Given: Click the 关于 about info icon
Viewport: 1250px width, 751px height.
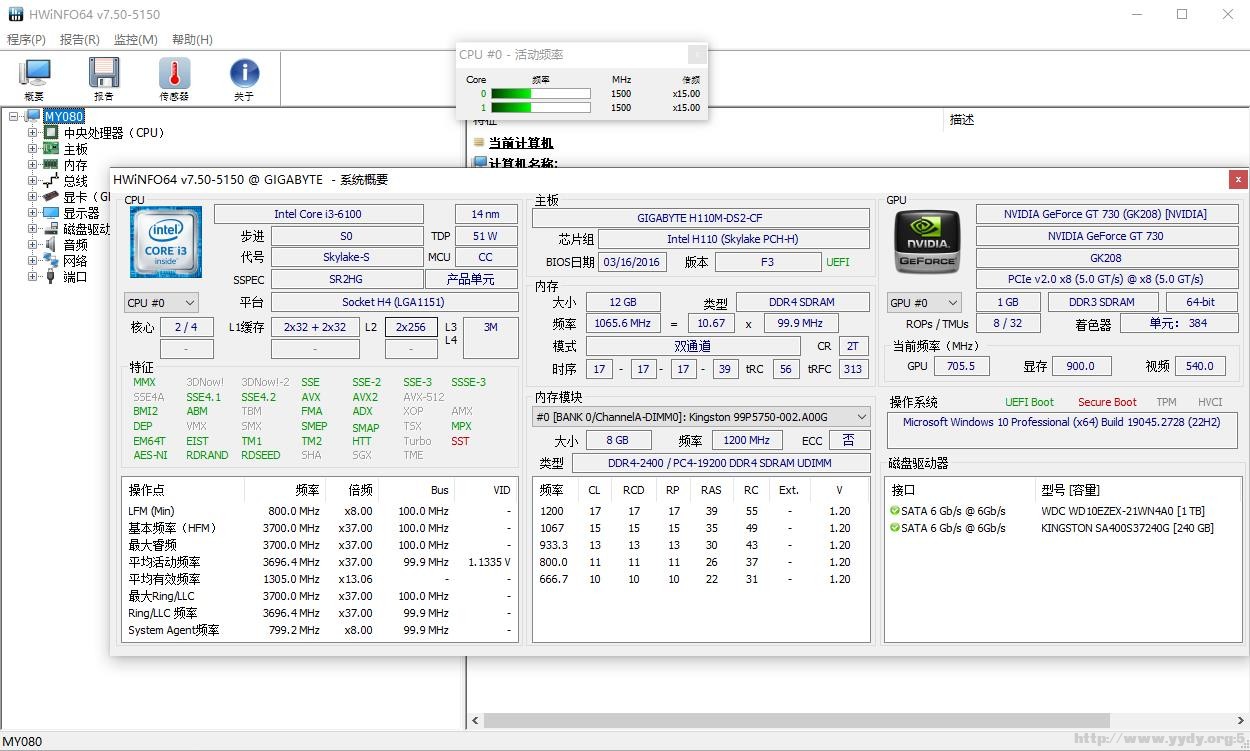Looking at the screenshot, I should [x=244, y=74].
